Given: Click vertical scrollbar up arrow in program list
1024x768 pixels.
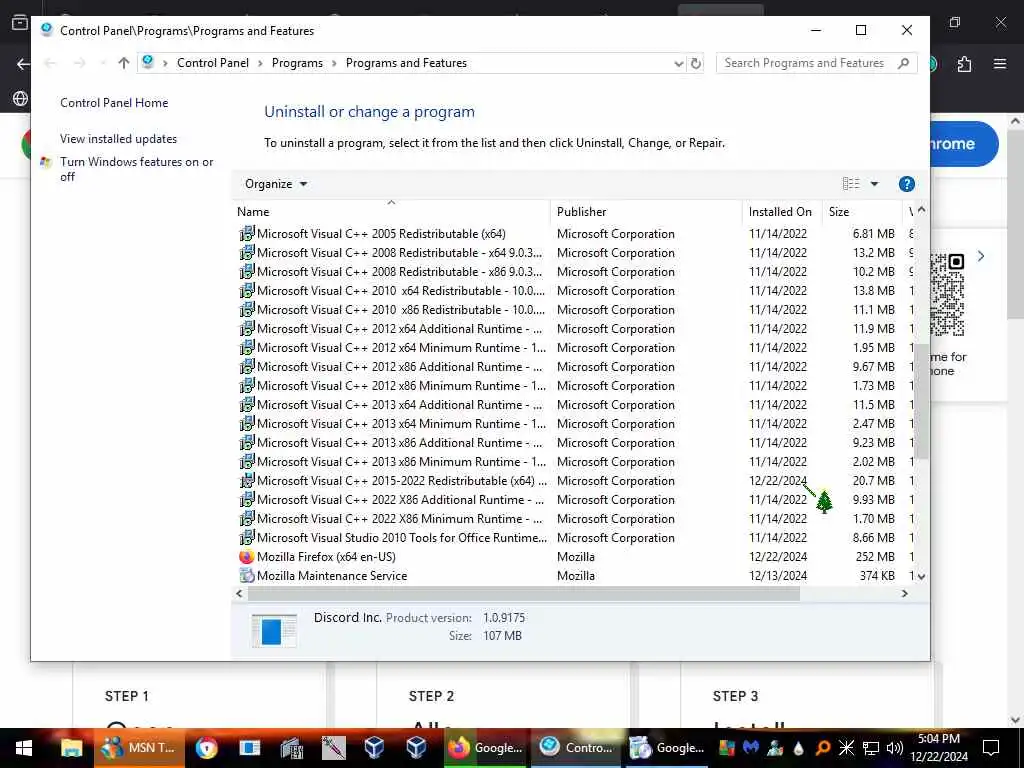Looking at the screenshot, I should (x=921, y=210).
